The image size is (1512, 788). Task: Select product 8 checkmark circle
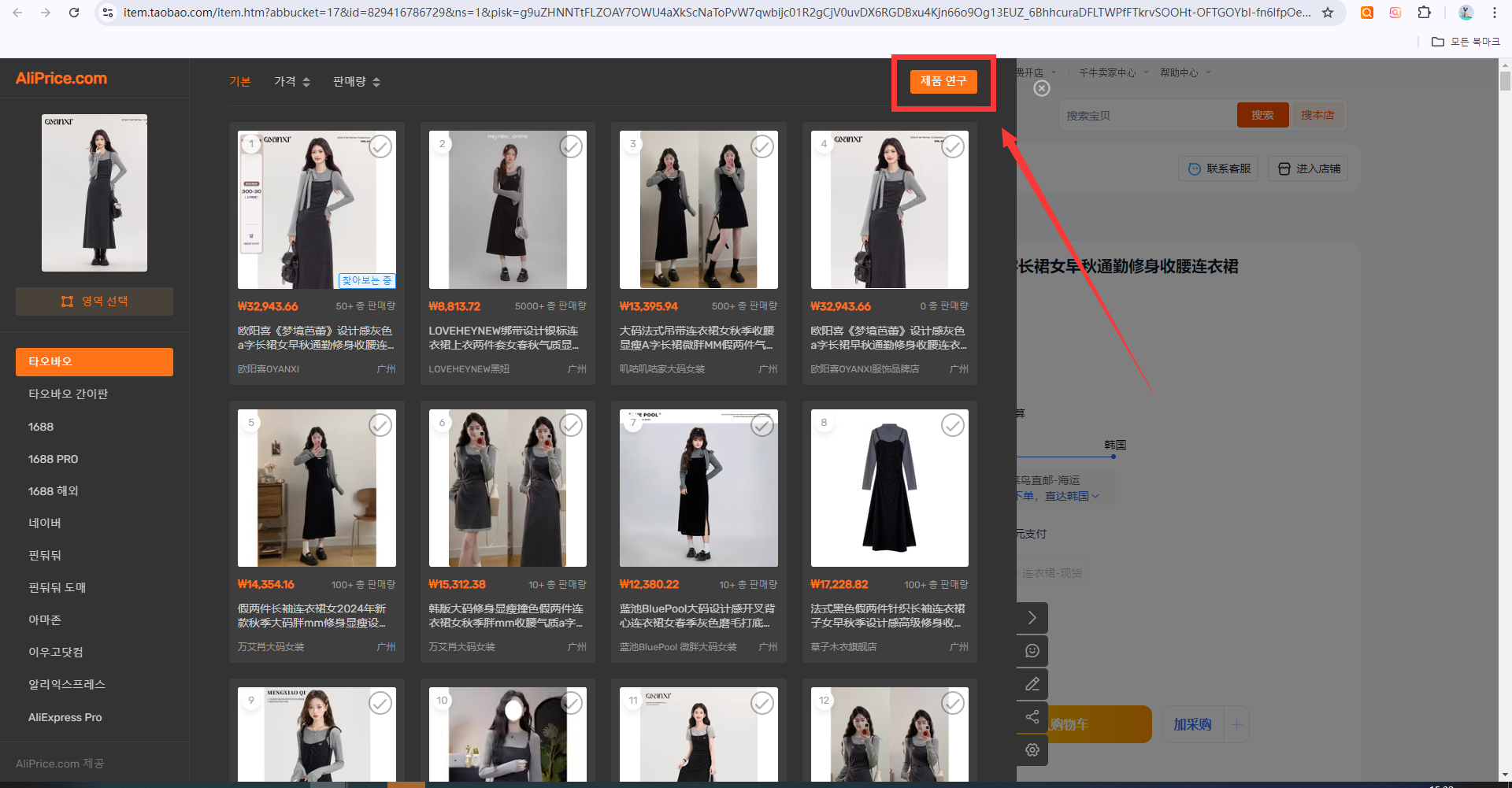point(953,425)
